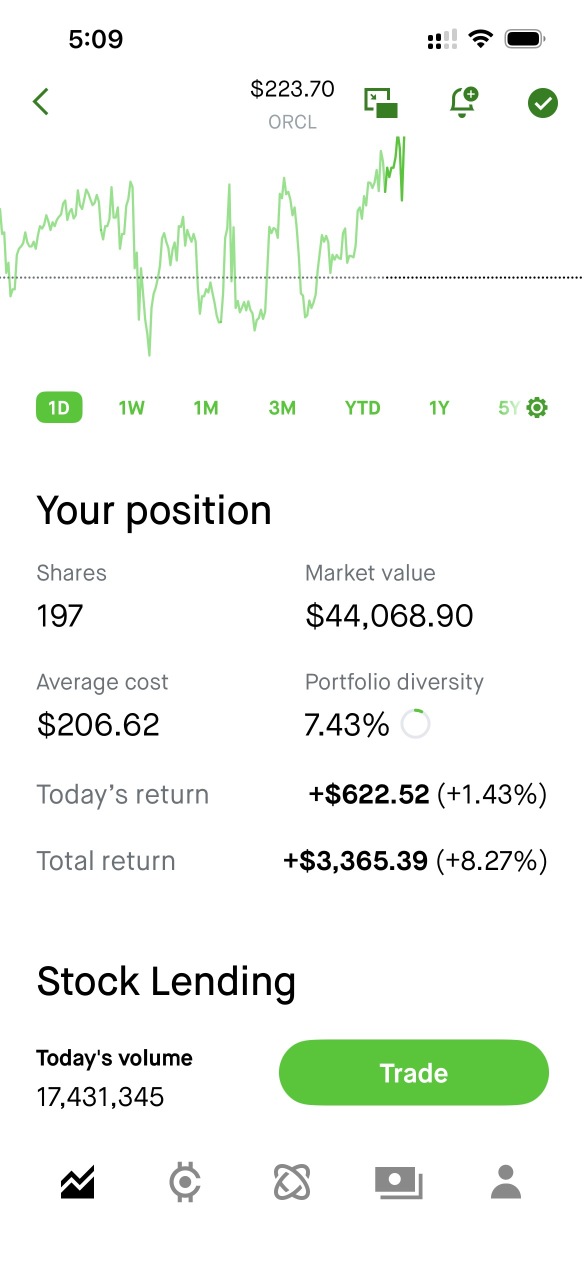The width and height of the screenshot is (585, 1266).
Task: Tap the green checkmark watchlist icon
Action: pos(543,102)
